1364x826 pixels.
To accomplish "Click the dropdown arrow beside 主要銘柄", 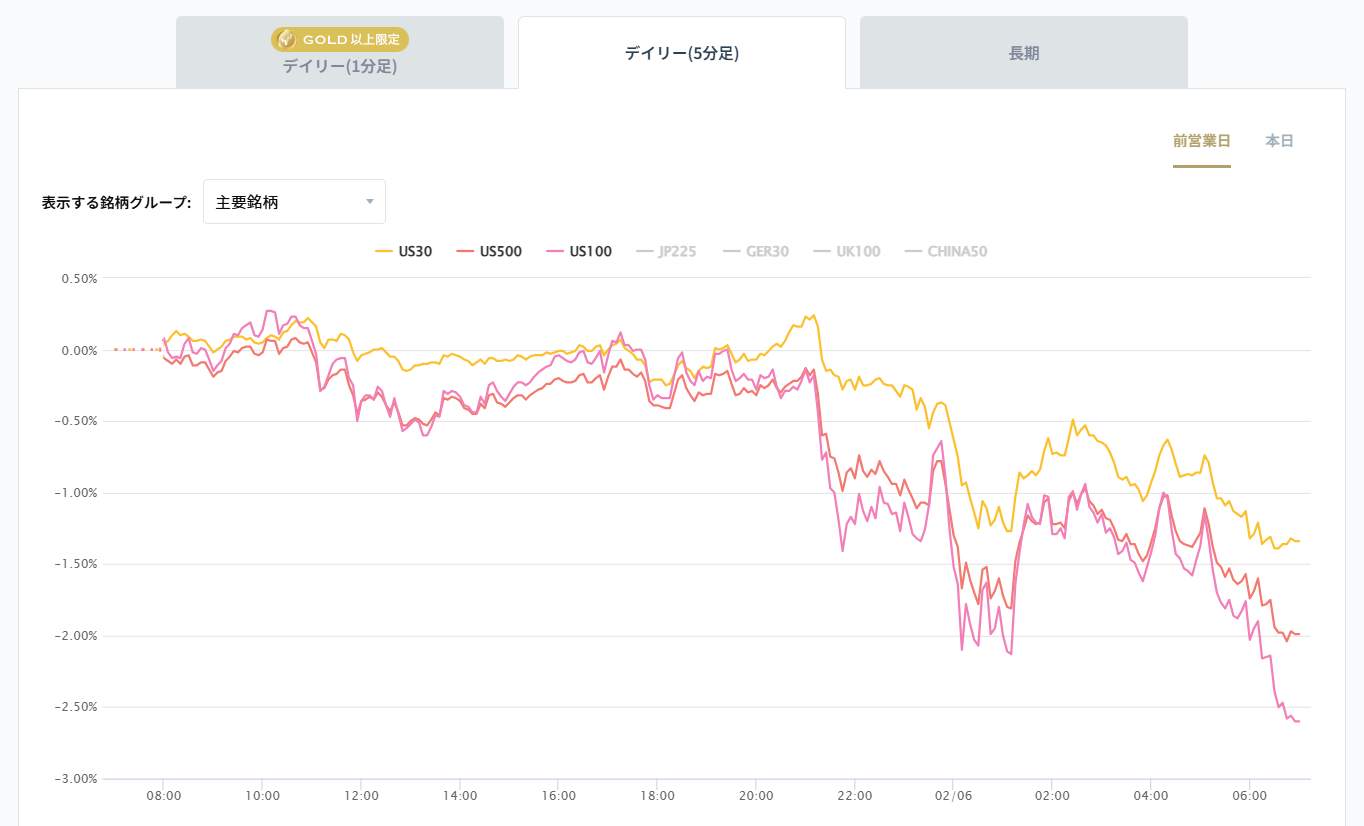I will click(370, 202).
